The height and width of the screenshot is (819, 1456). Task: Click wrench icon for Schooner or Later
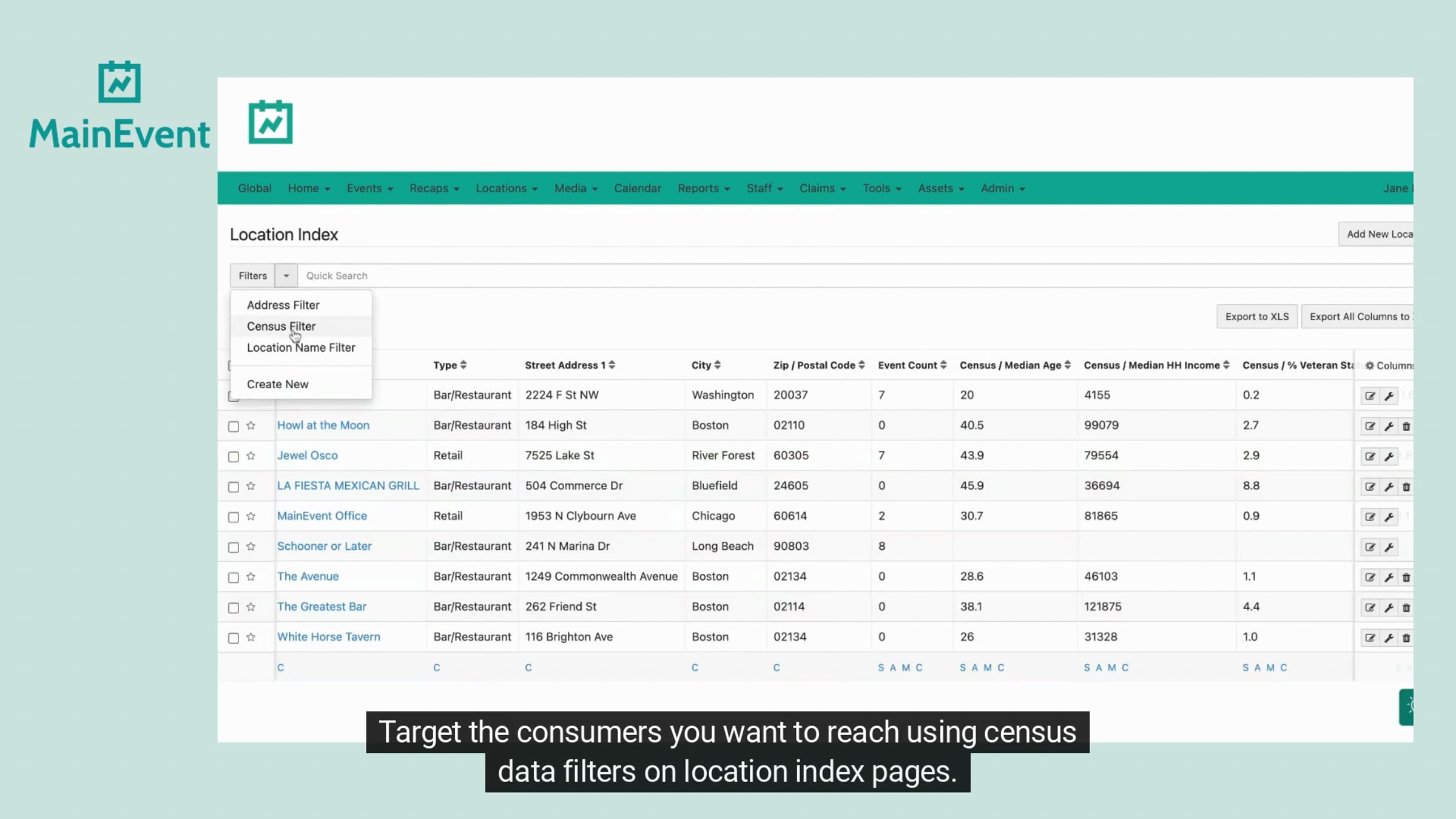1389,547
